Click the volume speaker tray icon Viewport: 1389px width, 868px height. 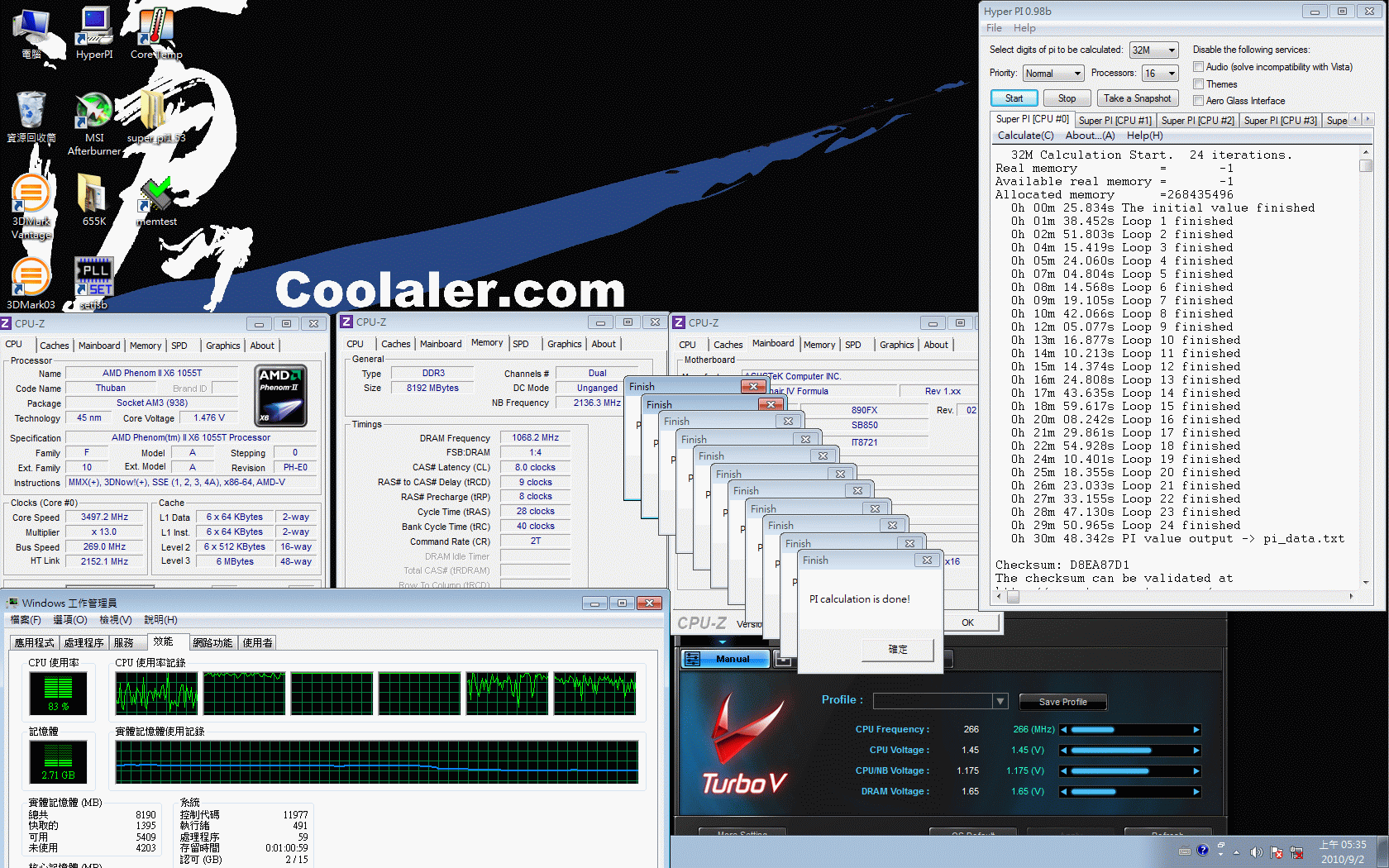pyautogui.click(x=1256, y=851)
